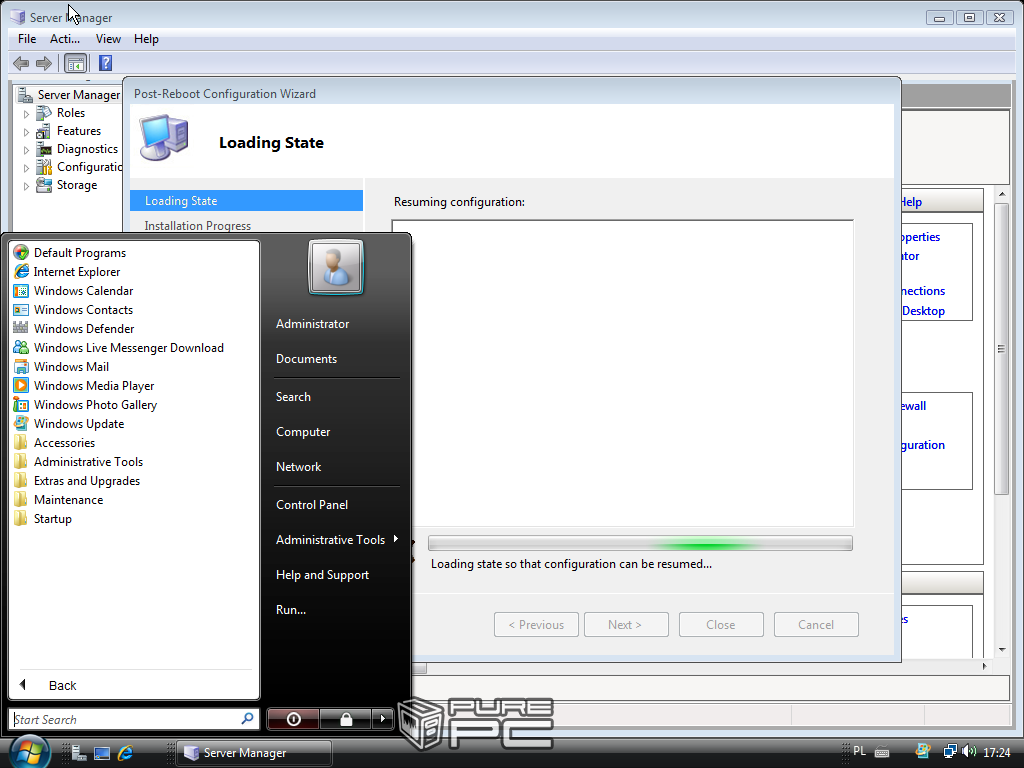Toggle the show/hide console tree icon
The image size is (1024, 768).
point(76,63)
